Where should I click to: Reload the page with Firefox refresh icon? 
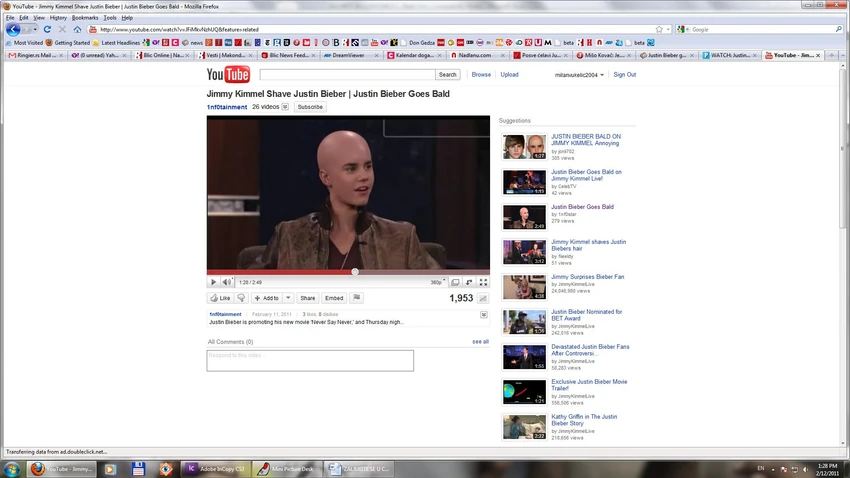coord(47,29)
